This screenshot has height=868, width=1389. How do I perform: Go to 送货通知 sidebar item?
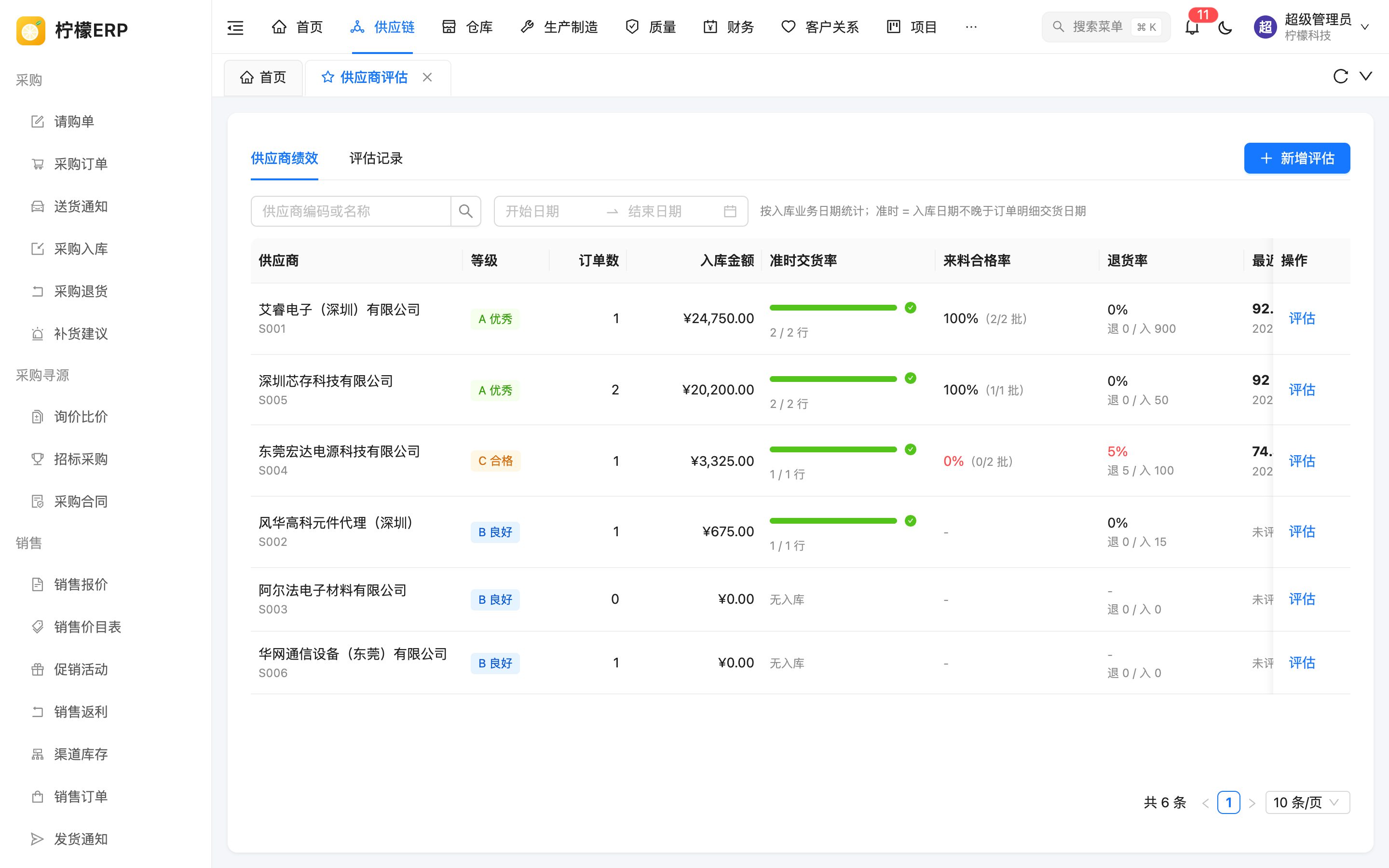click(106, 207)
